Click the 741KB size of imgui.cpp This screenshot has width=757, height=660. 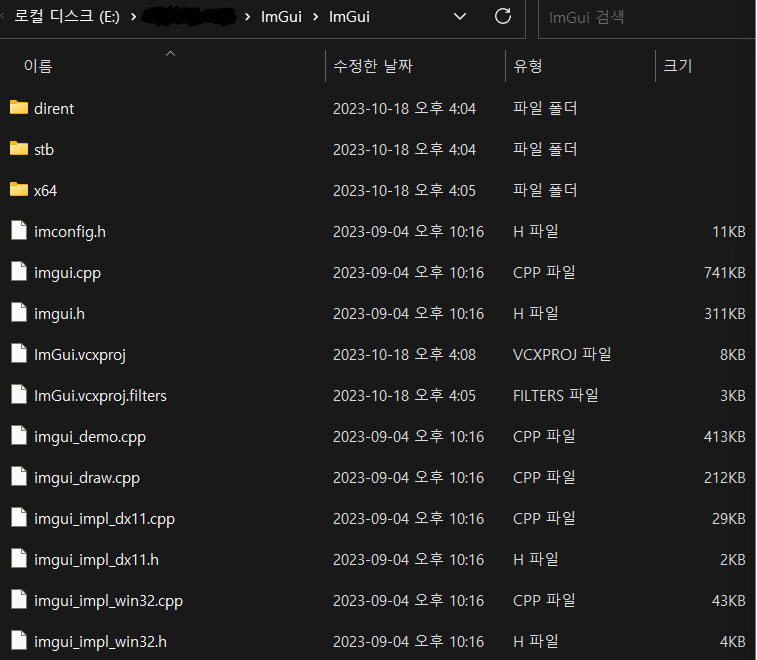point(725,273)
